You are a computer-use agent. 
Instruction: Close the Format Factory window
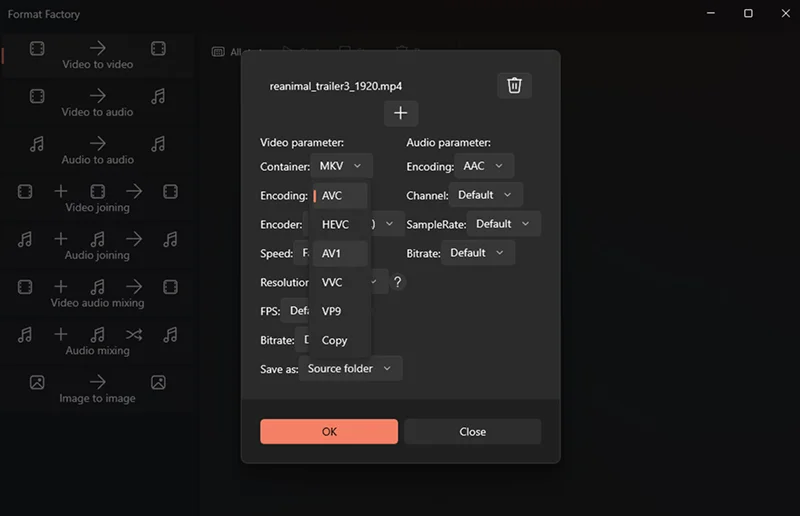coord(786,13)
